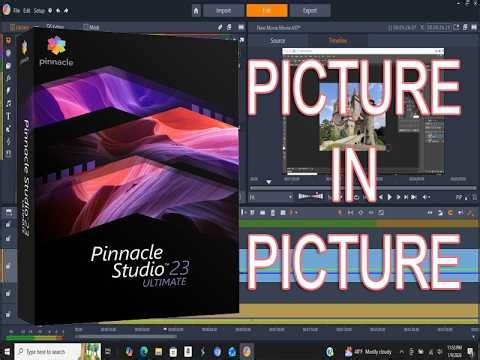The image size is (480, 360).
Task: Step one frame backward in preview
Action: coord(380,197)
